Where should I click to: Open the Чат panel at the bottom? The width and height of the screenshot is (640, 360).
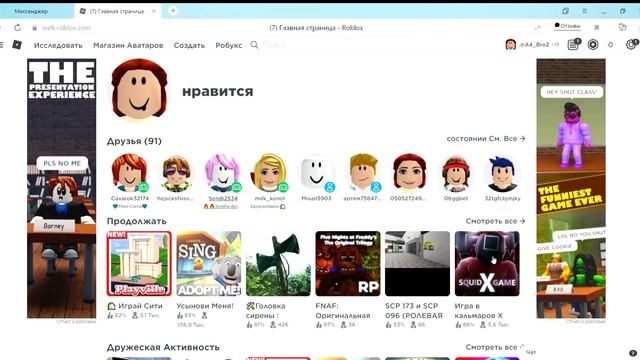(531, 352)
